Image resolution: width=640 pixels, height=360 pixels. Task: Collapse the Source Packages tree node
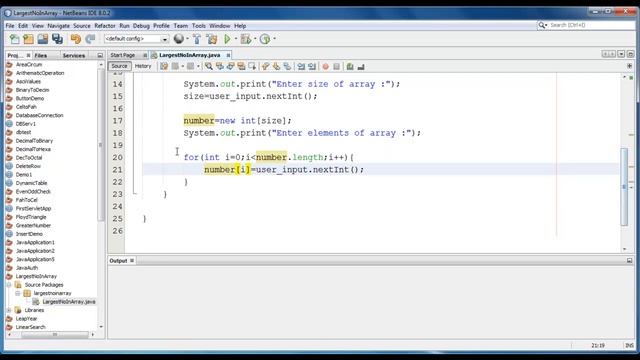(9, 285)
